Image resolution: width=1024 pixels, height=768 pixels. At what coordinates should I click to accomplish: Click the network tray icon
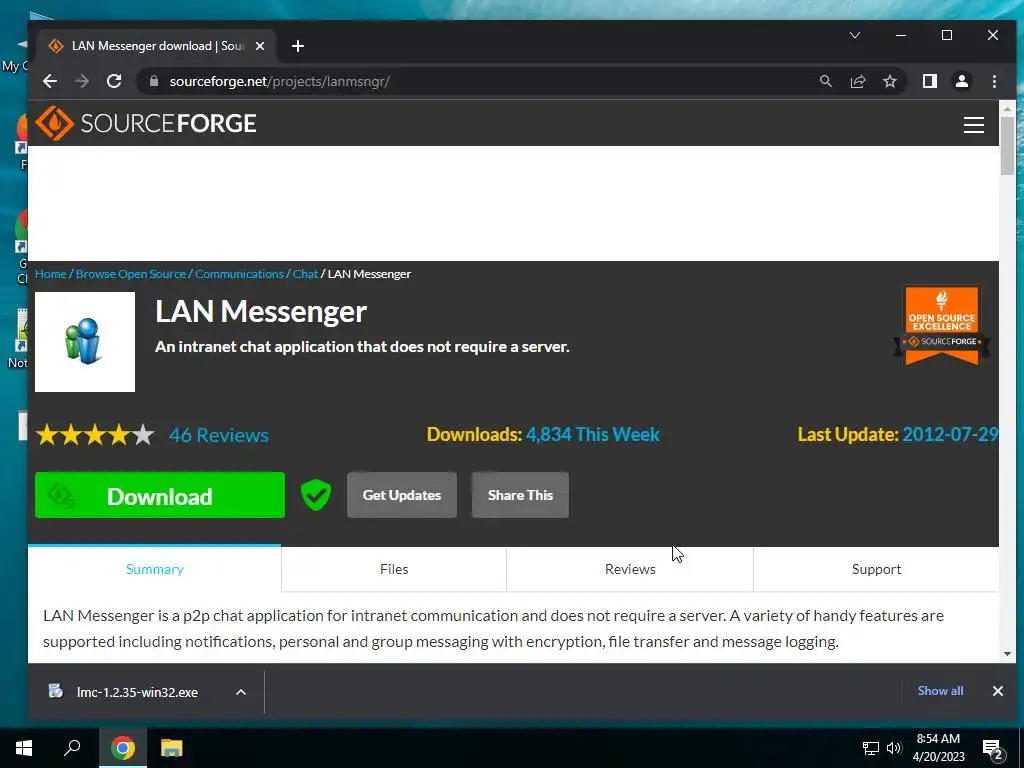coord(870,748)
